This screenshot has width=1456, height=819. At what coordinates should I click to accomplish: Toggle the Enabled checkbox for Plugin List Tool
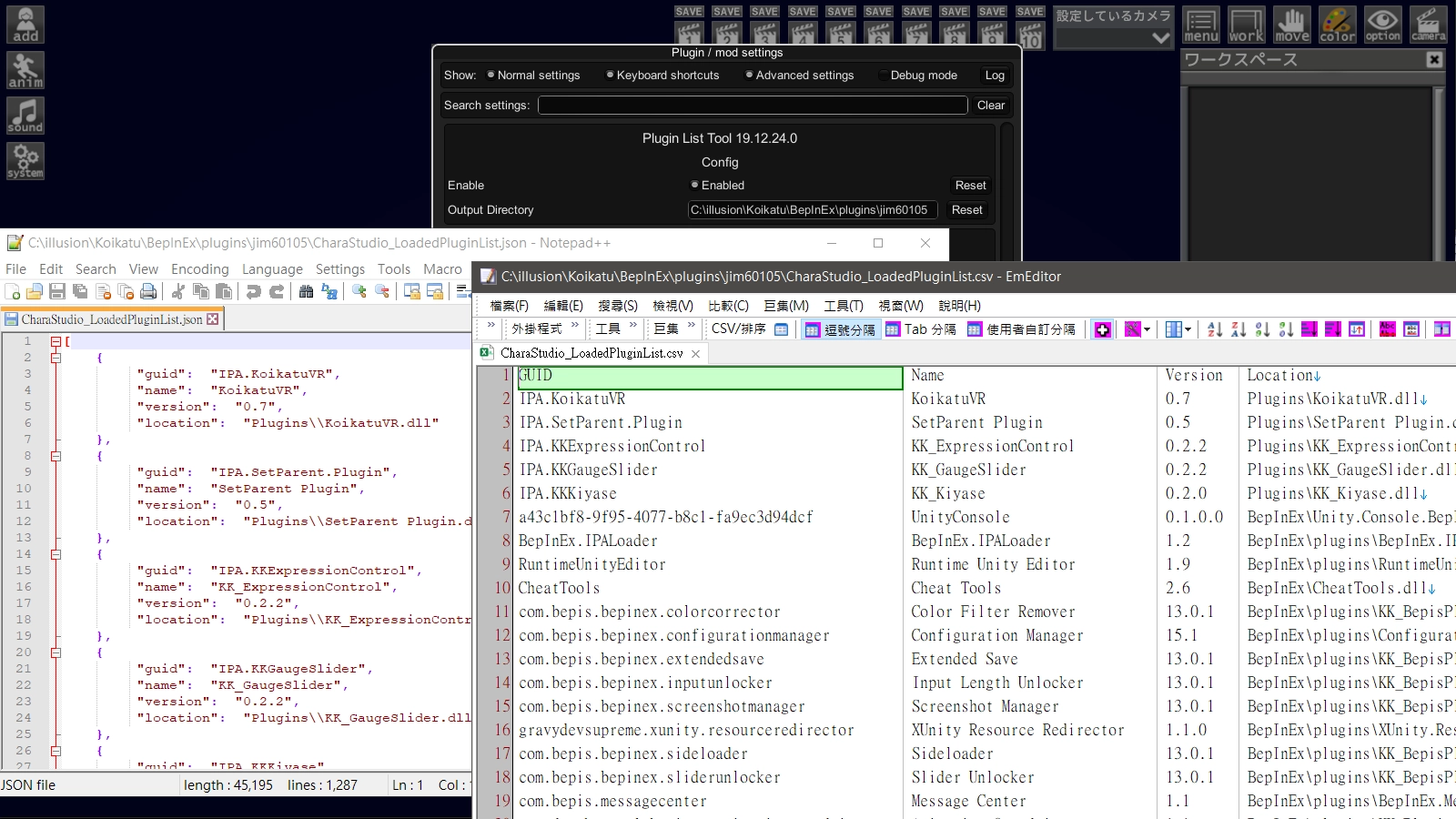[717, 186]
